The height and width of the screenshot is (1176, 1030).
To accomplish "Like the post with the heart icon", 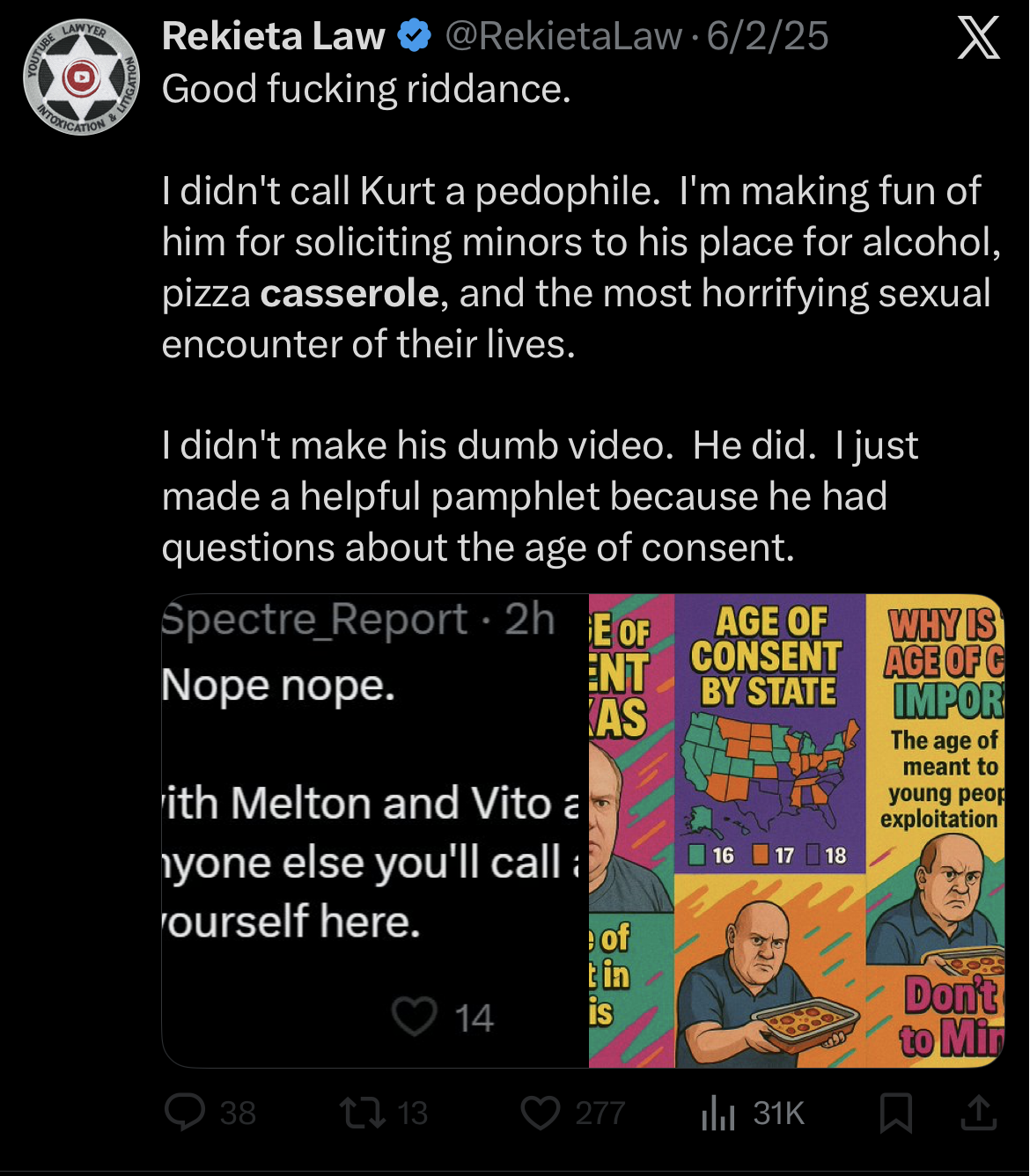I will point(541,1113).
